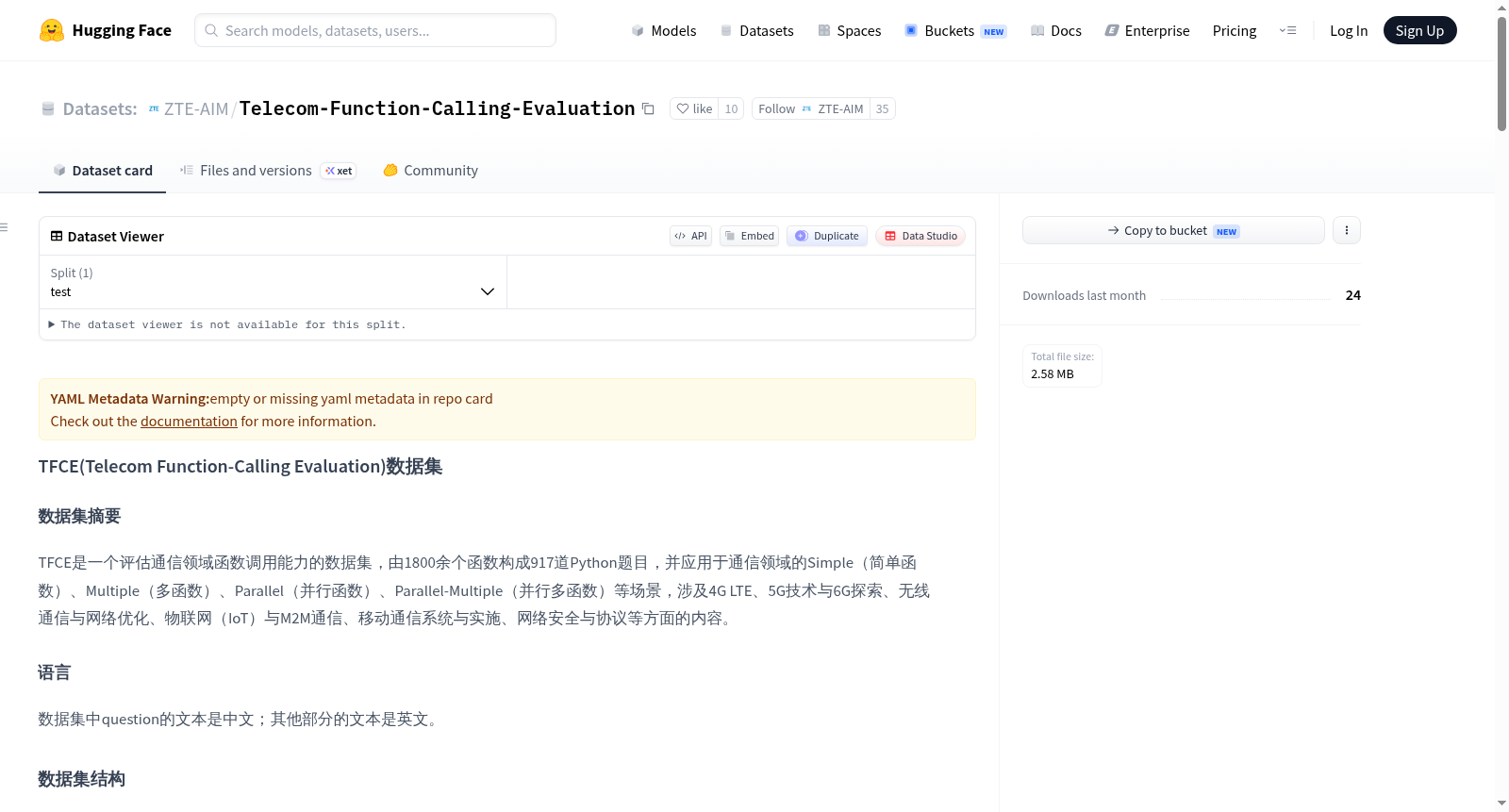Open the Enterprise page
The width and height of the screenshot is (1509, 812).
[1147, 30]
